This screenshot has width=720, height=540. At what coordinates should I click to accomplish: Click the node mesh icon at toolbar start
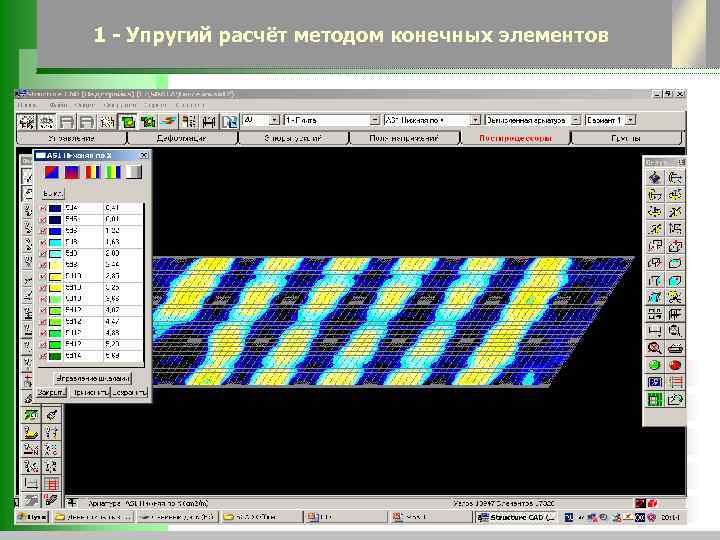(27, 122)
